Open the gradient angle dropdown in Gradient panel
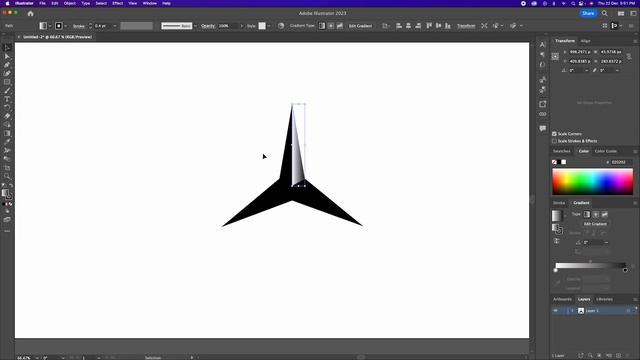 coord(607,242)
